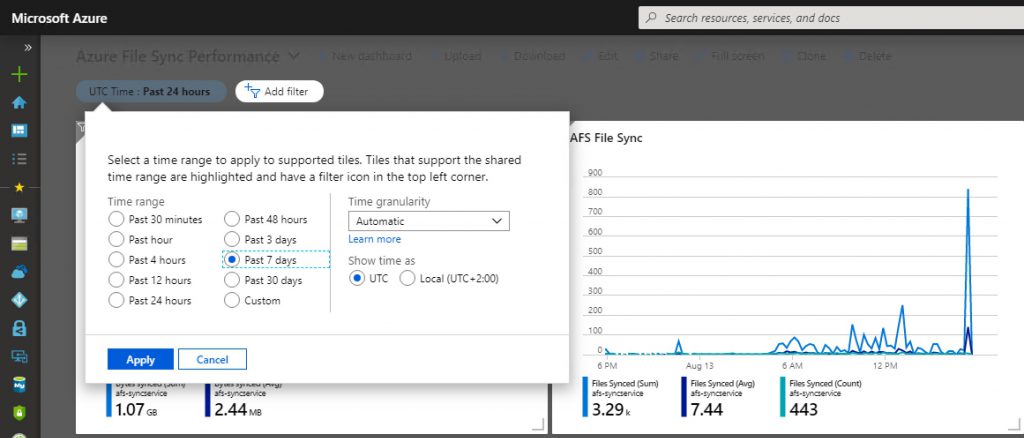
Task: Click Files Synced (Sum) legend color bar
Action: pos(585,396)
